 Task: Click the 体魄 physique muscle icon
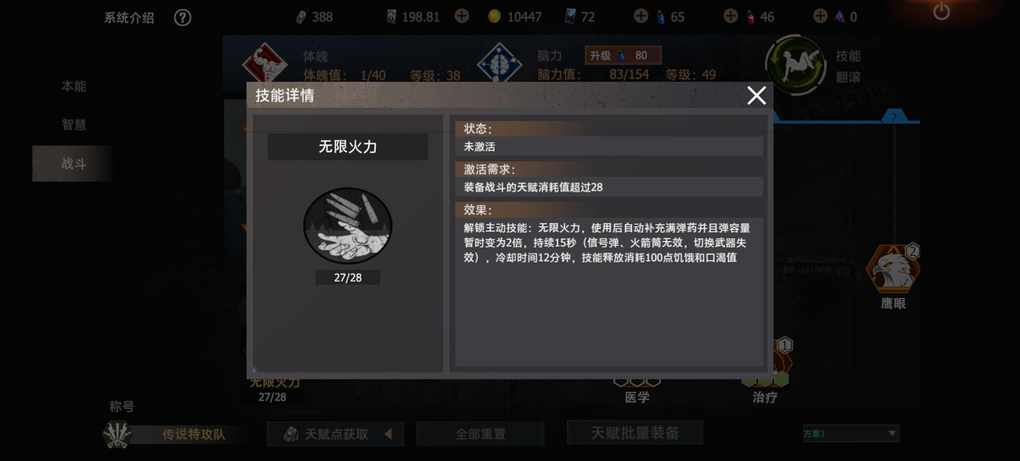coord(264,64)
